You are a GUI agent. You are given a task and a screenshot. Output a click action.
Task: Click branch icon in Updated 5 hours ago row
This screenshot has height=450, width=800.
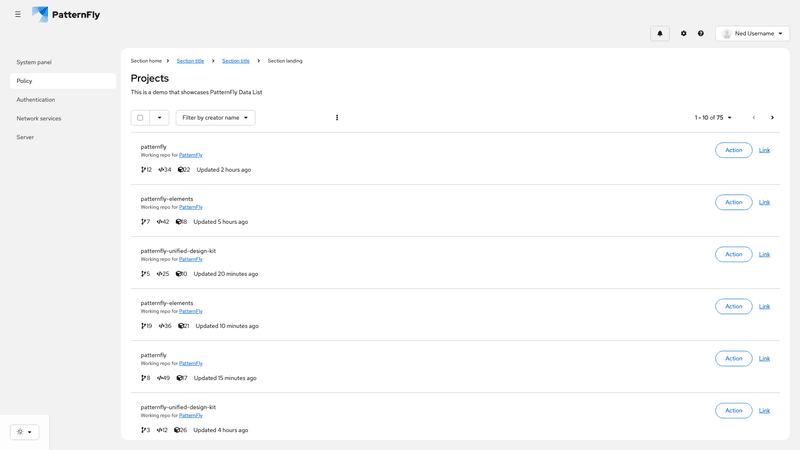click(x=143, y=221)
